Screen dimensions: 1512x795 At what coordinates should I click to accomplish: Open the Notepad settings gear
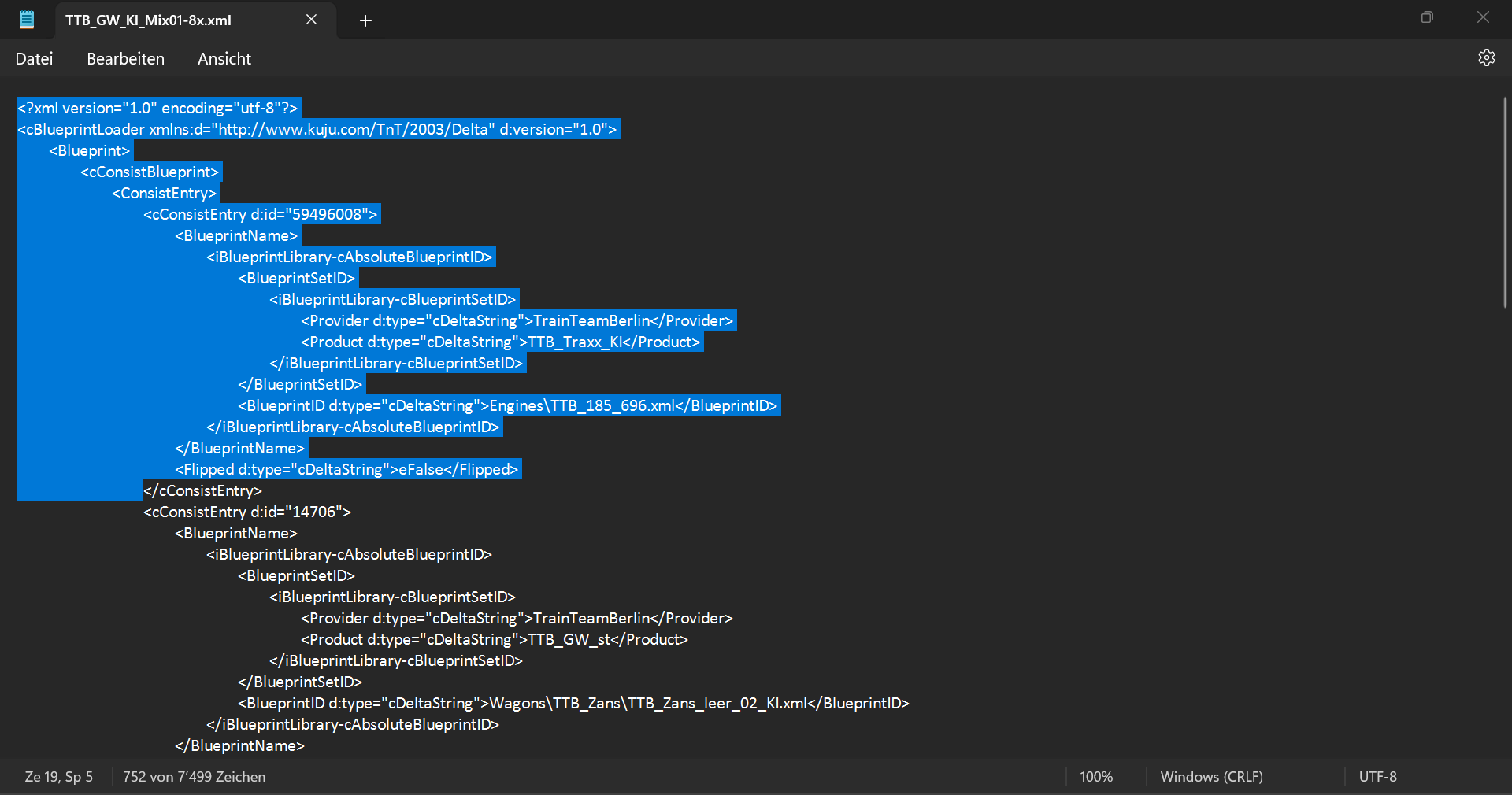point(1486,58)
